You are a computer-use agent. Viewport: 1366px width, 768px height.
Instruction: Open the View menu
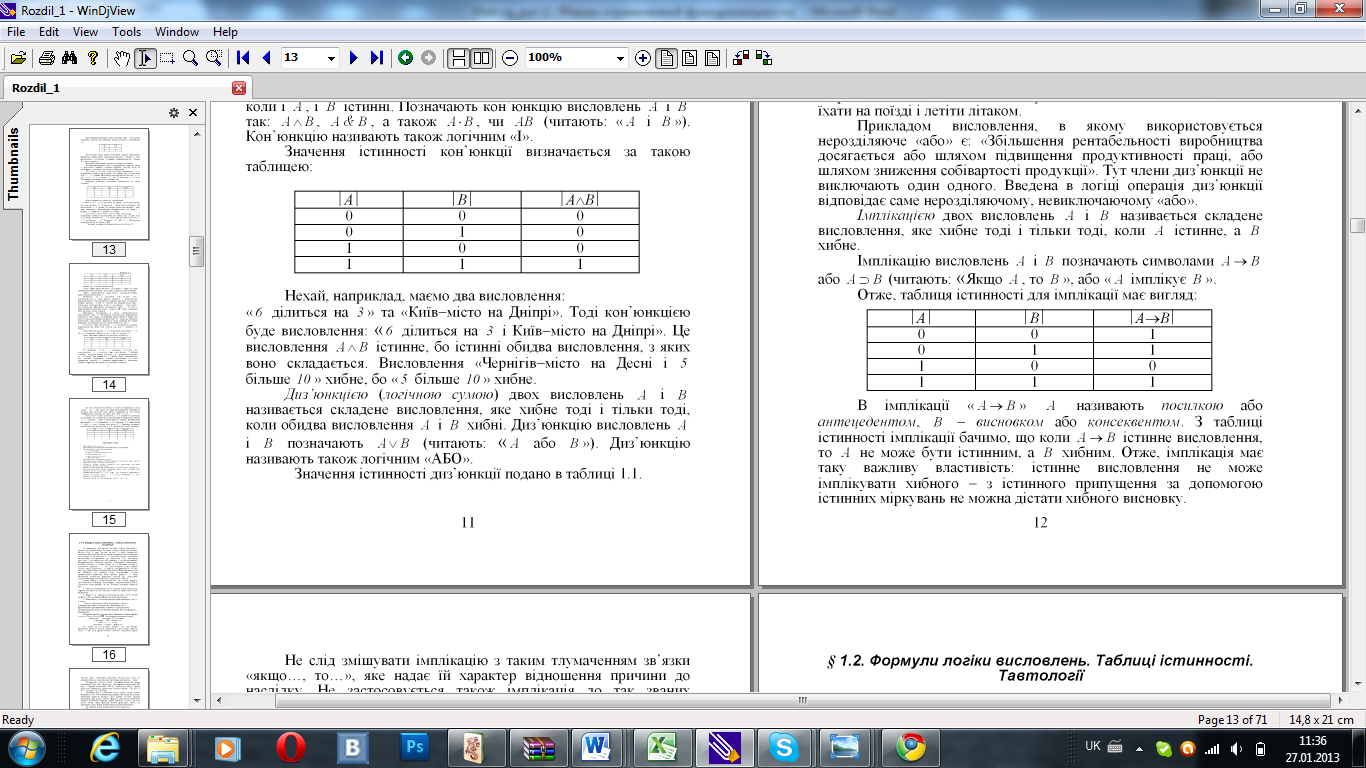85,32
